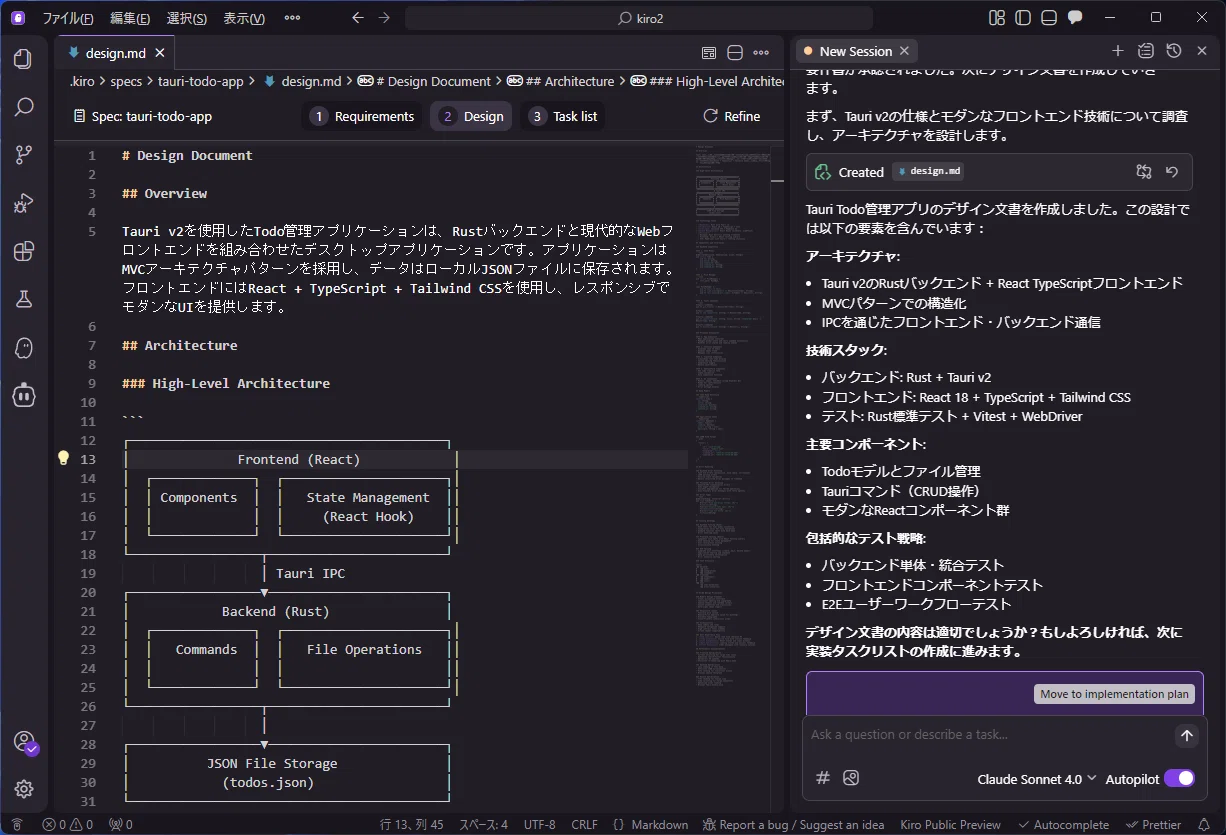This screenshot has width=1226, height=835.
Task: Close the design.md editor tab
Action: pyautogui.click(x=161, y=53)
